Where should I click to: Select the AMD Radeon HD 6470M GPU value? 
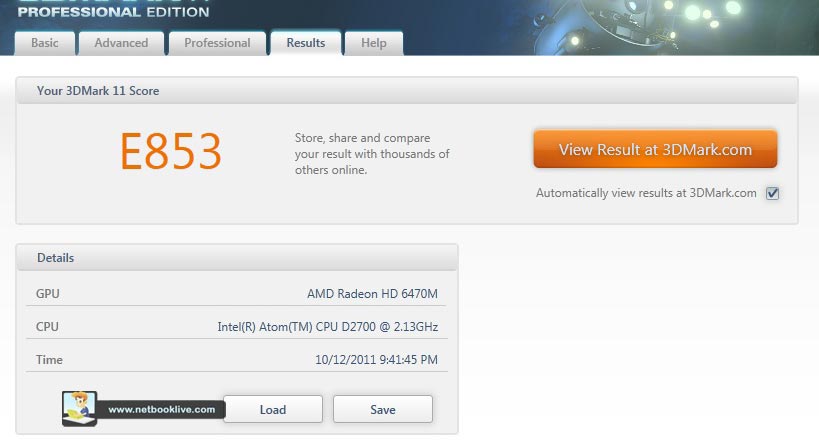[x=372, y=294]
